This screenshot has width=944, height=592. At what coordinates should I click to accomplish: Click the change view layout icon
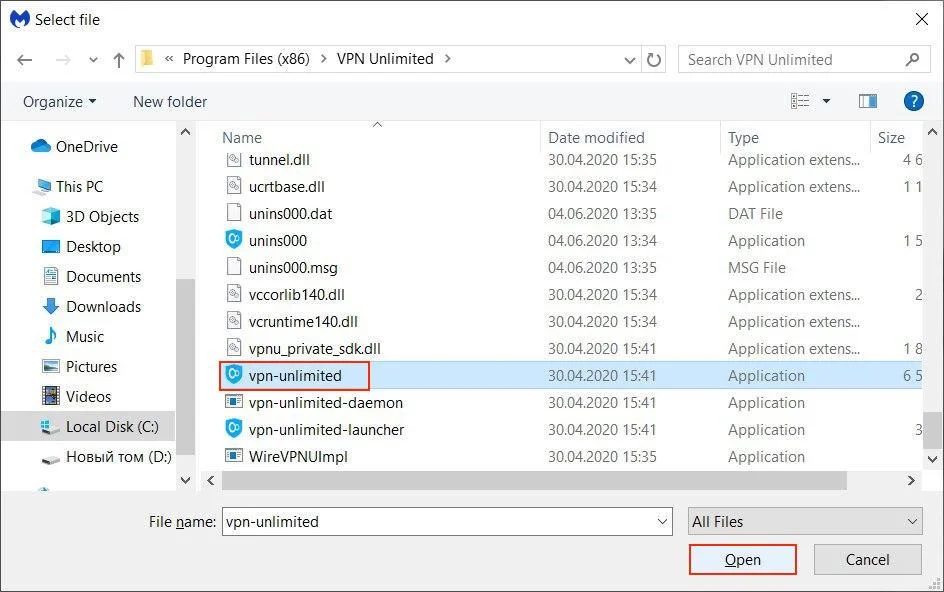click(800, 101)
